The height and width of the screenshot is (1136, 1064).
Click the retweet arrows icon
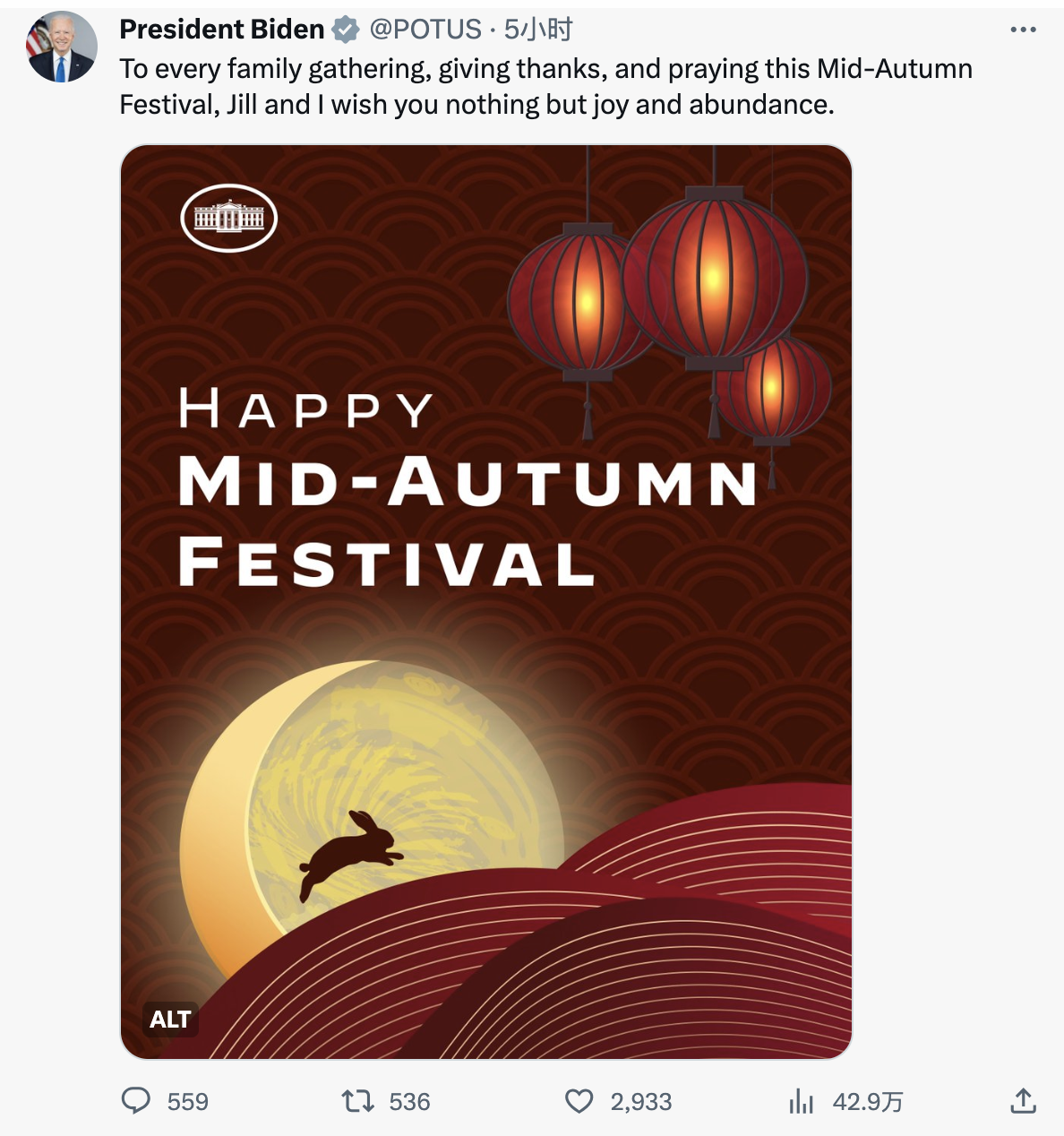click(358, 1100)
